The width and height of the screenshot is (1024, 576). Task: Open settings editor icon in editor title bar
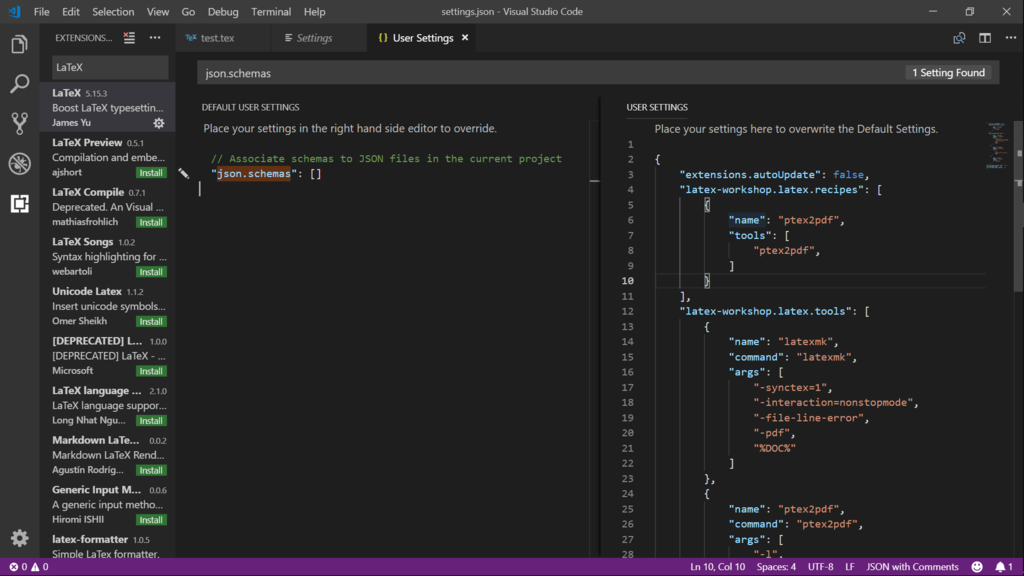[959, 38]
